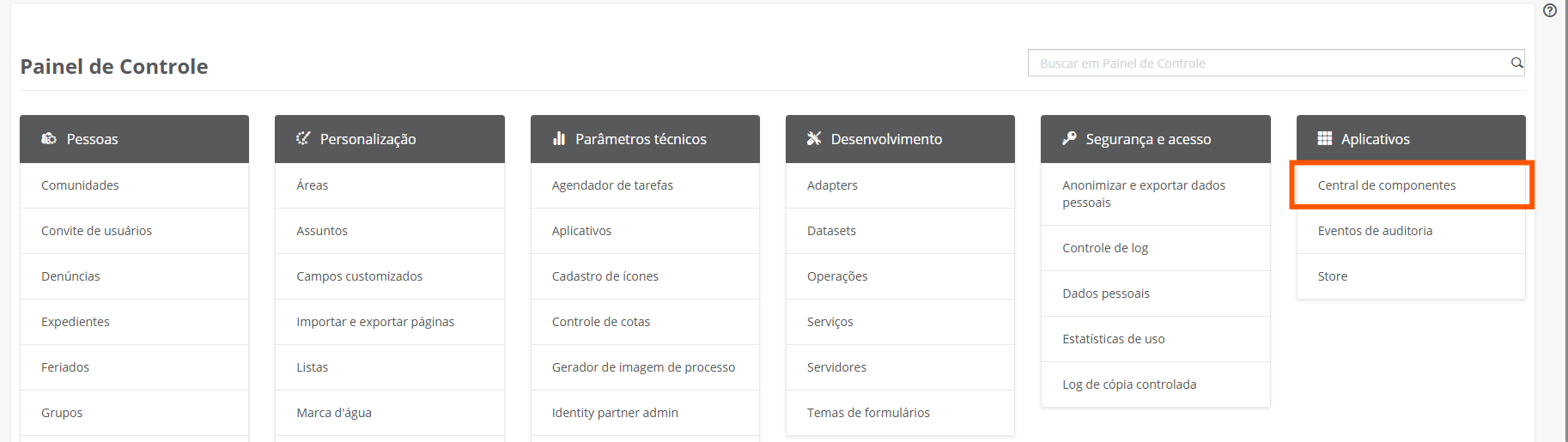Open the Store link

click(1332, 276)
